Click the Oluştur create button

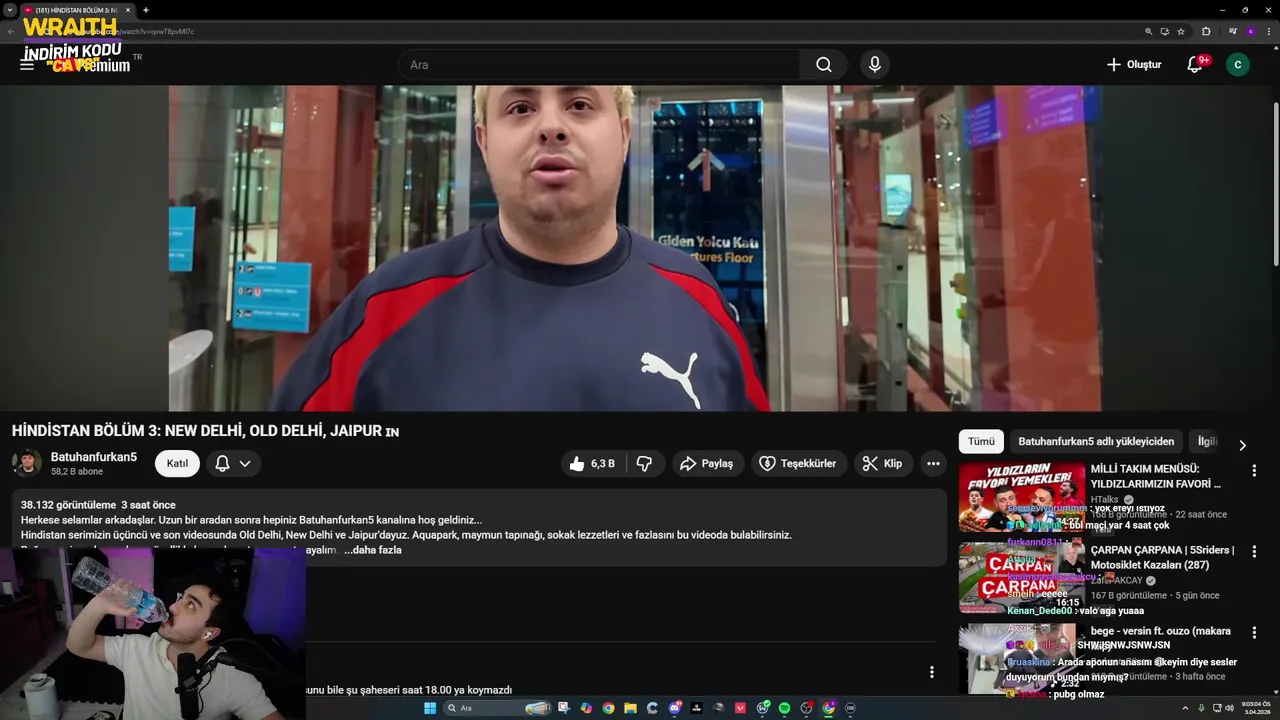point(1134,65)
